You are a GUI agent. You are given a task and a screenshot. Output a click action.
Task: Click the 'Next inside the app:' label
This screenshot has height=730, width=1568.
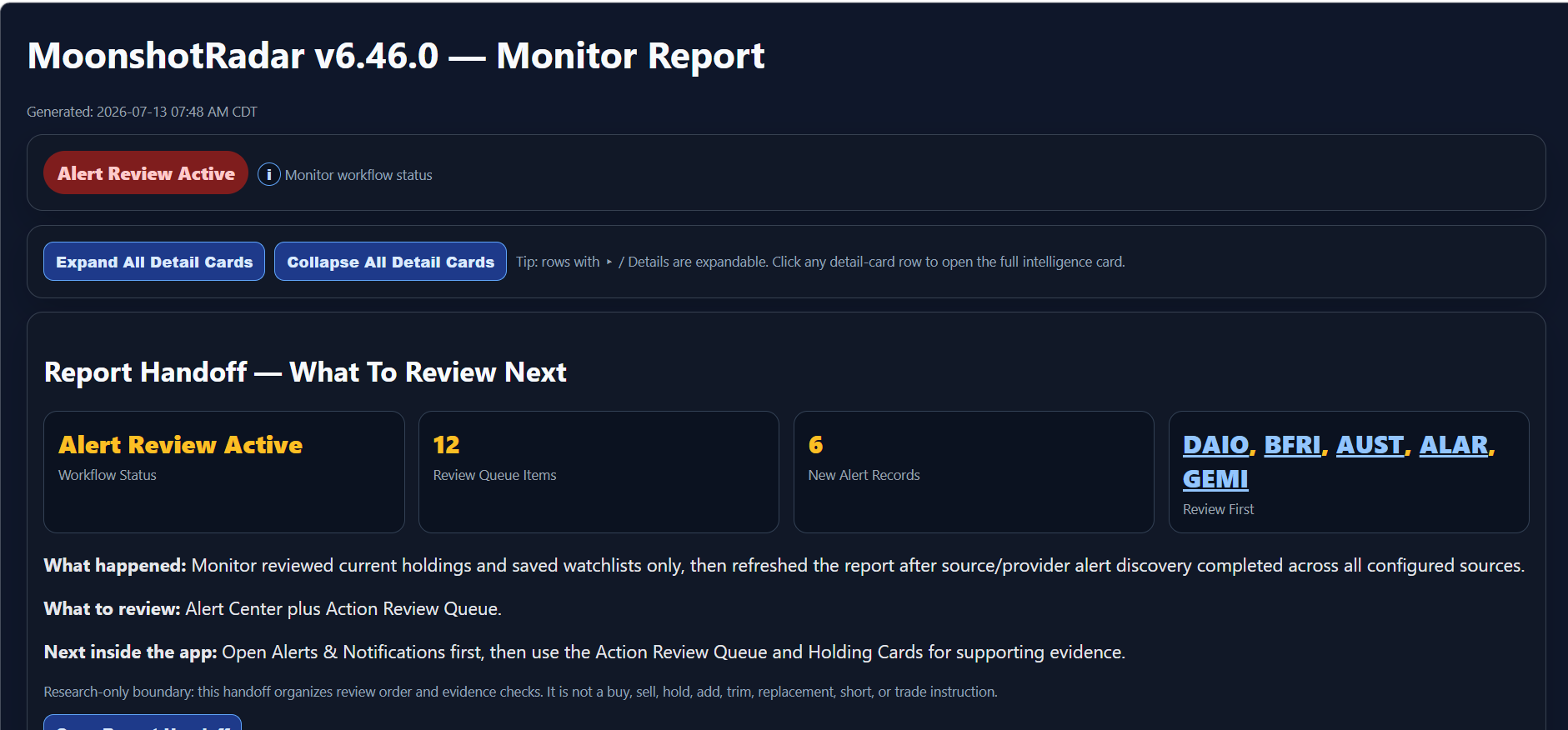click(x=130, y=652)
